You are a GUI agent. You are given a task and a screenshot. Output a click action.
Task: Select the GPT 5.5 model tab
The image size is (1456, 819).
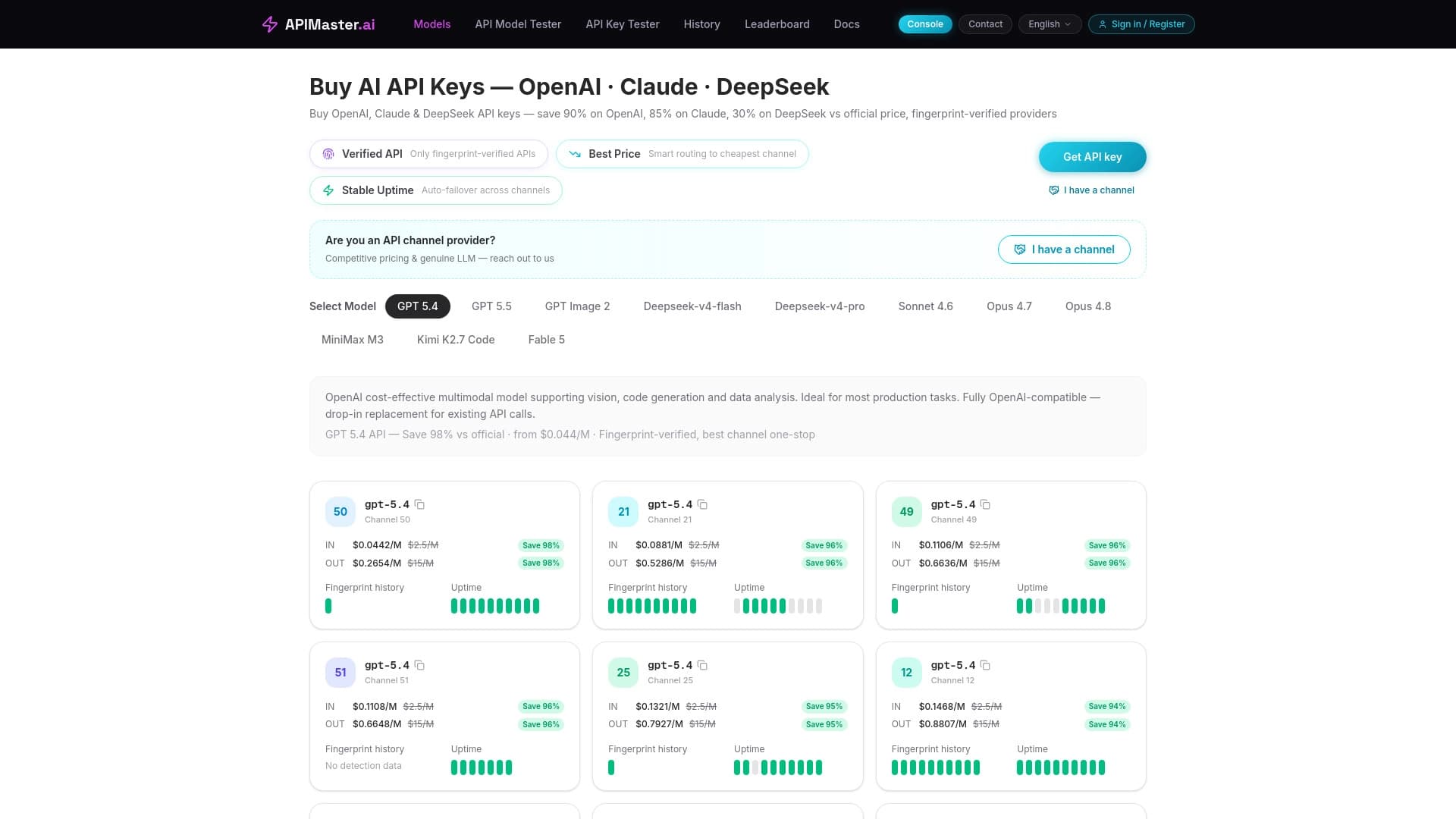(491, 306)
